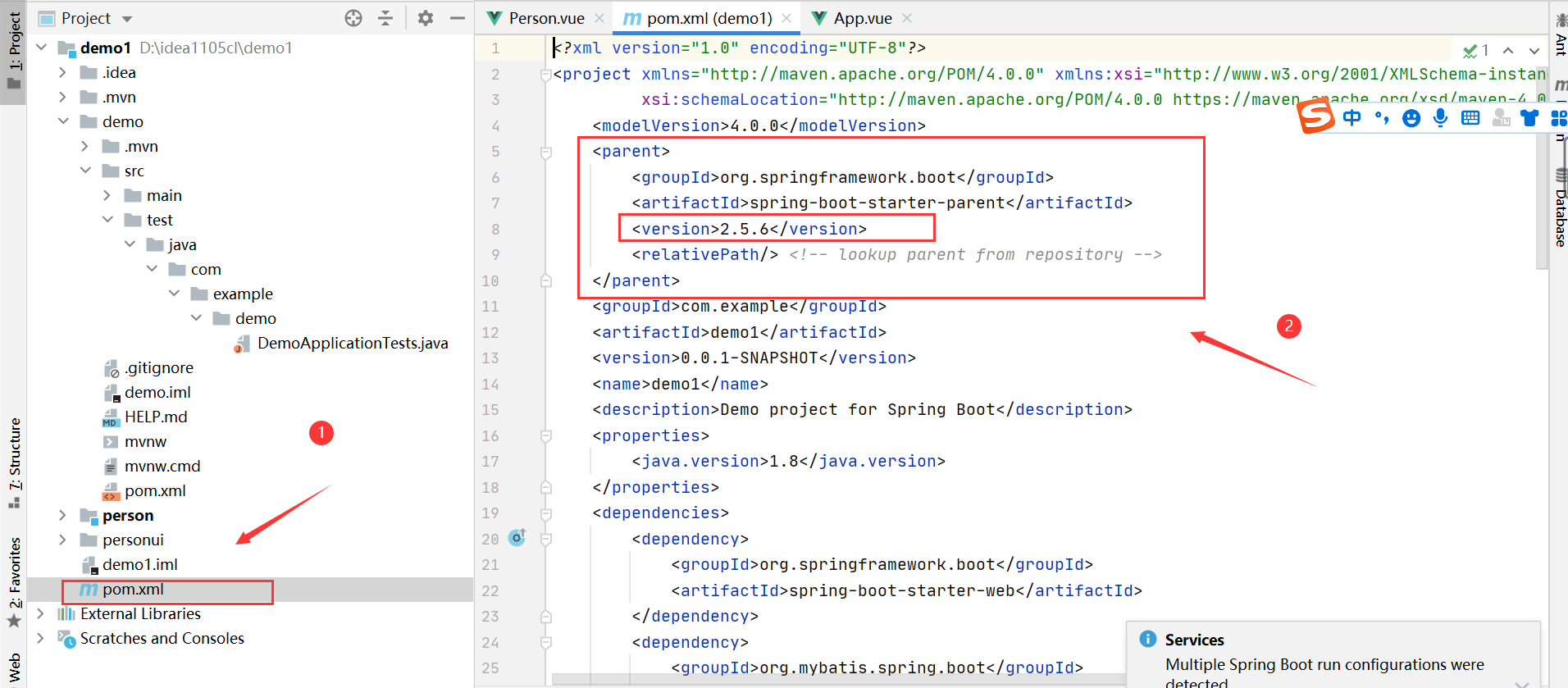This screenshot has height=688, width=1568.
Task: Click the editor horizontal scrollbar
Action: (838, 680)
